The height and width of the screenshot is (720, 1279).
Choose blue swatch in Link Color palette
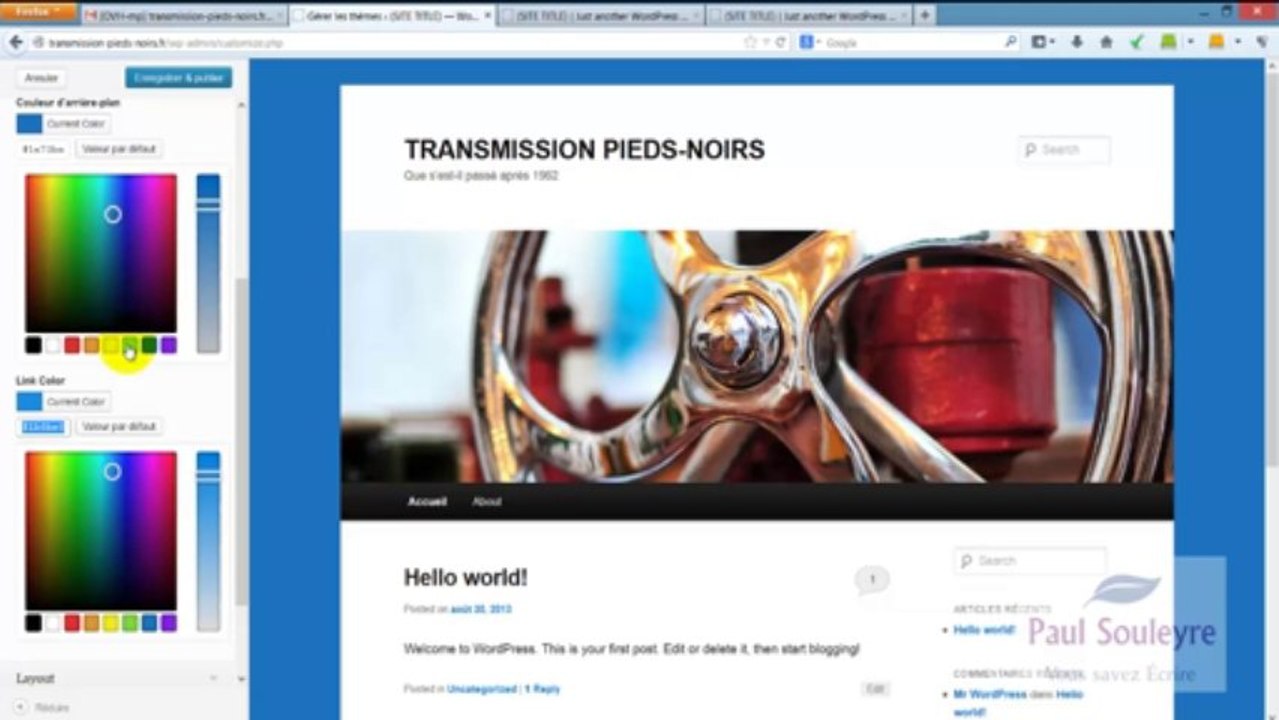coord(149,623)
